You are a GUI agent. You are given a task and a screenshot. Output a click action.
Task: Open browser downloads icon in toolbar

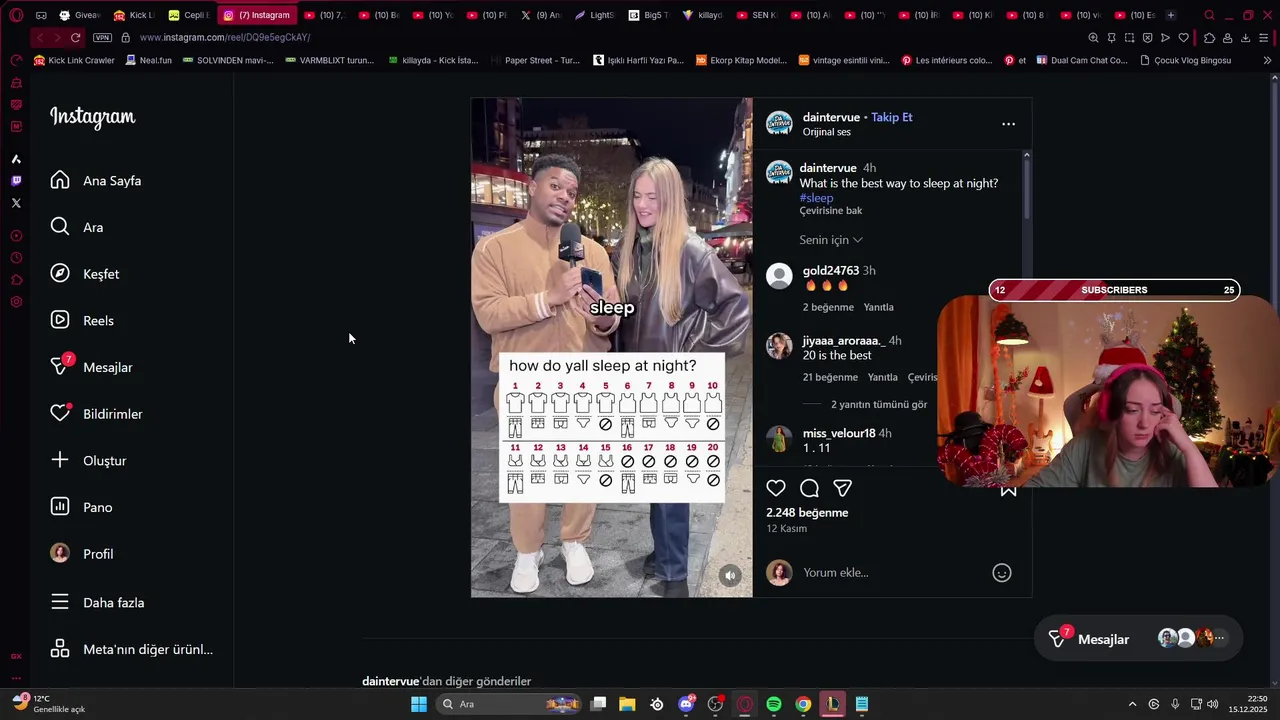pyautogui.click(x=1245, y=38)
